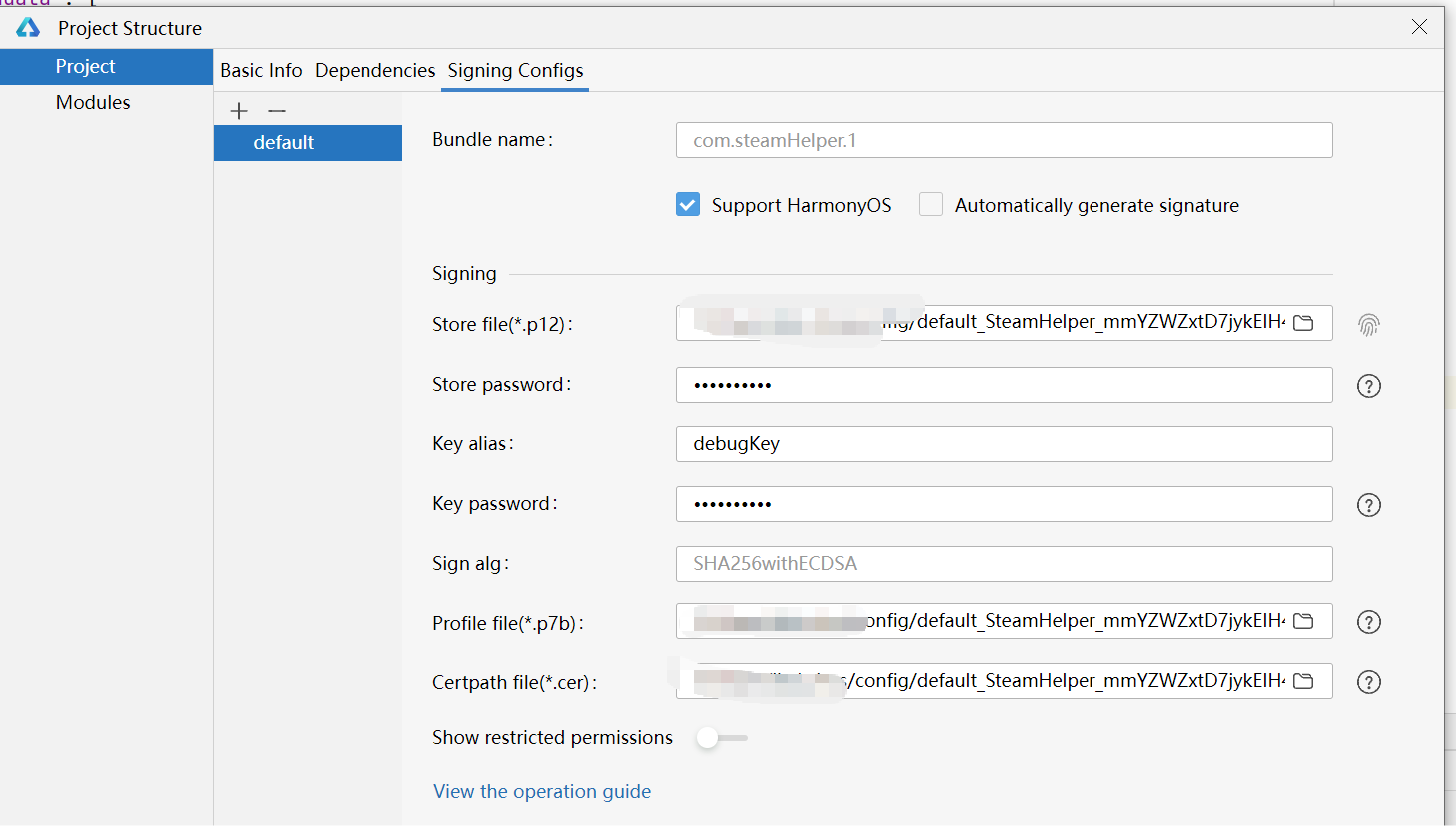Open folder browser for Store file
The image size is (1456, 826).
1303,323
